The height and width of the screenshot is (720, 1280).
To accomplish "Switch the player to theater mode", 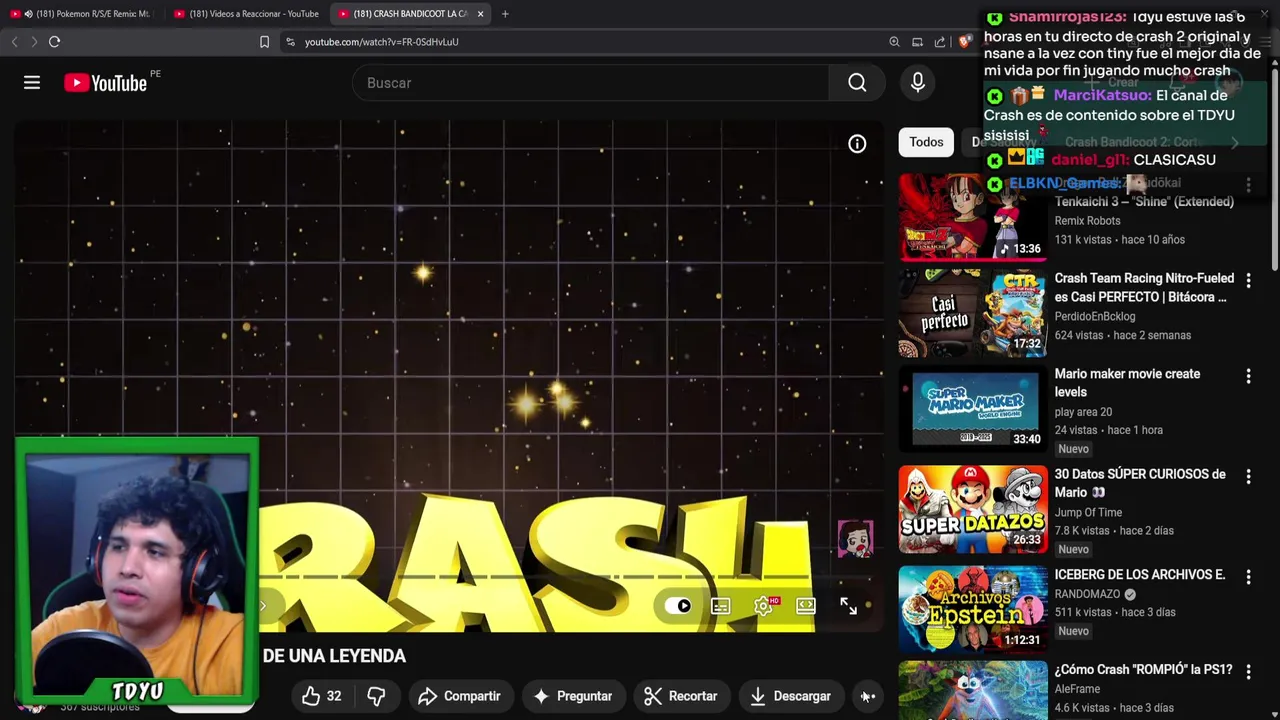I will pyautogui.click(x=806, y=606).
